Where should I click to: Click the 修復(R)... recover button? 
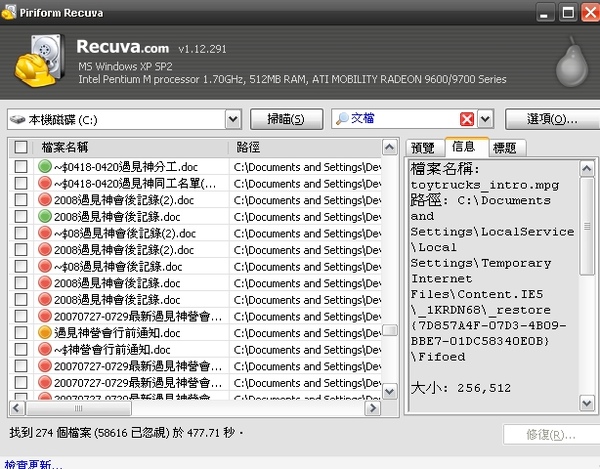pos(551,435)
